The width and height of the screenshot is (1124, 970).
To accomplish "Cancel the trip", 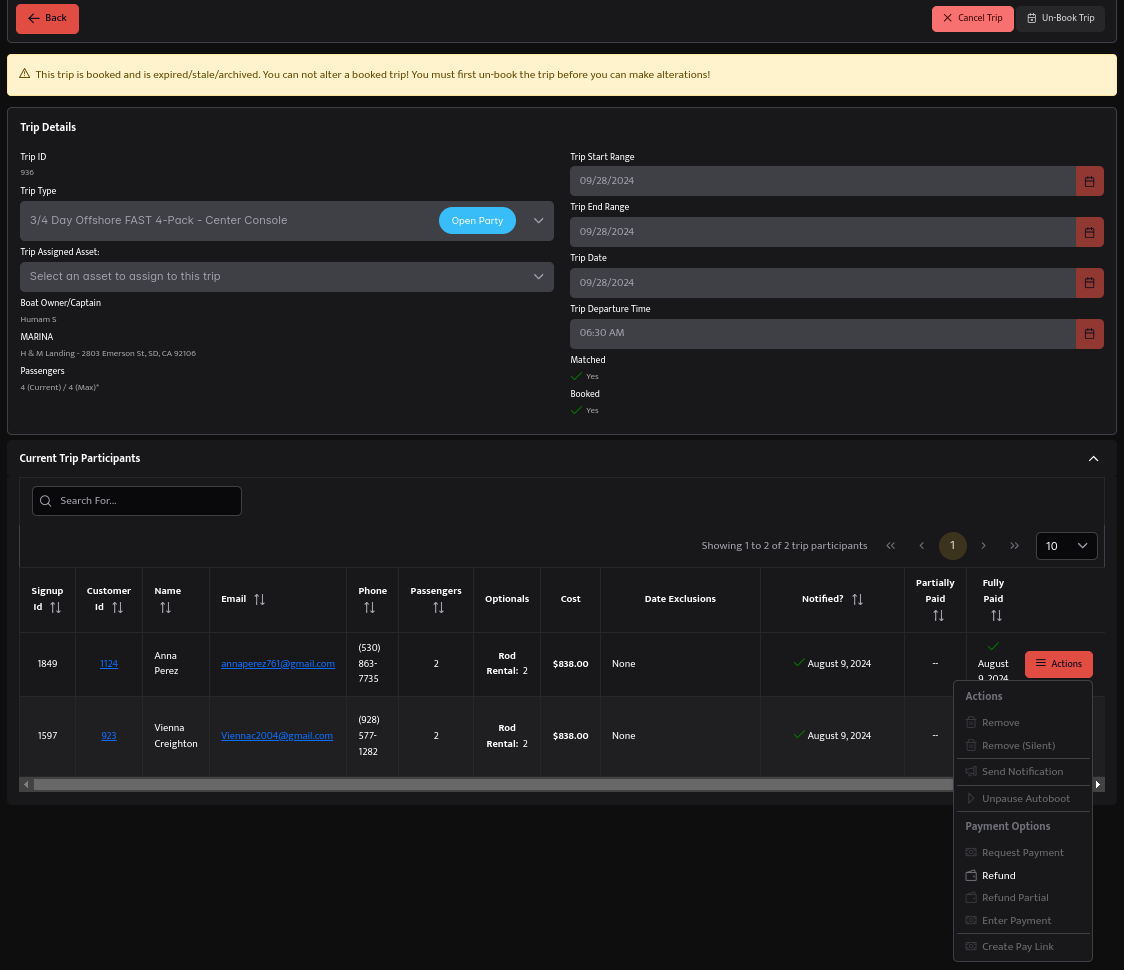I will [x=972, y=19].
